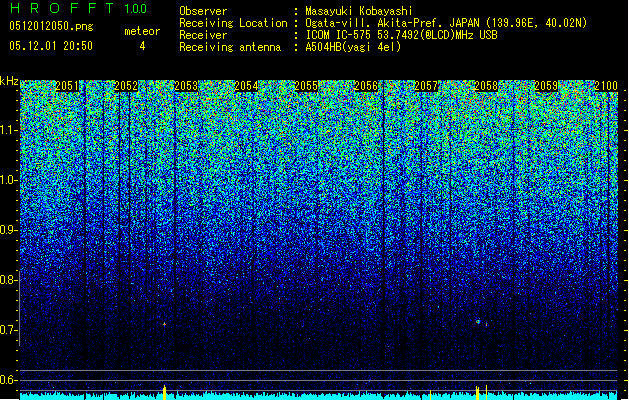
Task: Click the 2053 time marker
Action: (186, 86)
